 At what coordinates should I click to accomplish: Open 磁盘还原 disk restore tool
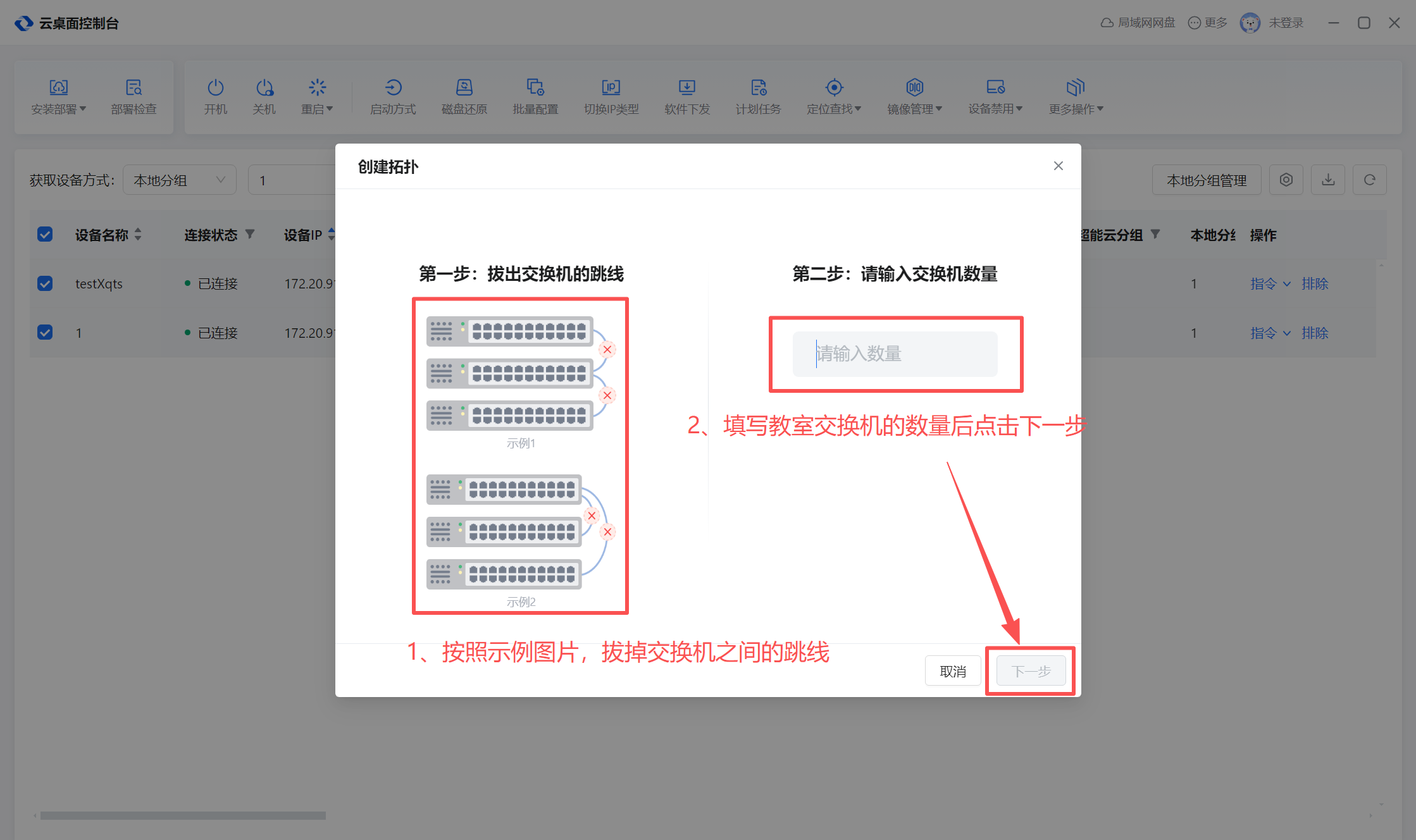(464, 89)
